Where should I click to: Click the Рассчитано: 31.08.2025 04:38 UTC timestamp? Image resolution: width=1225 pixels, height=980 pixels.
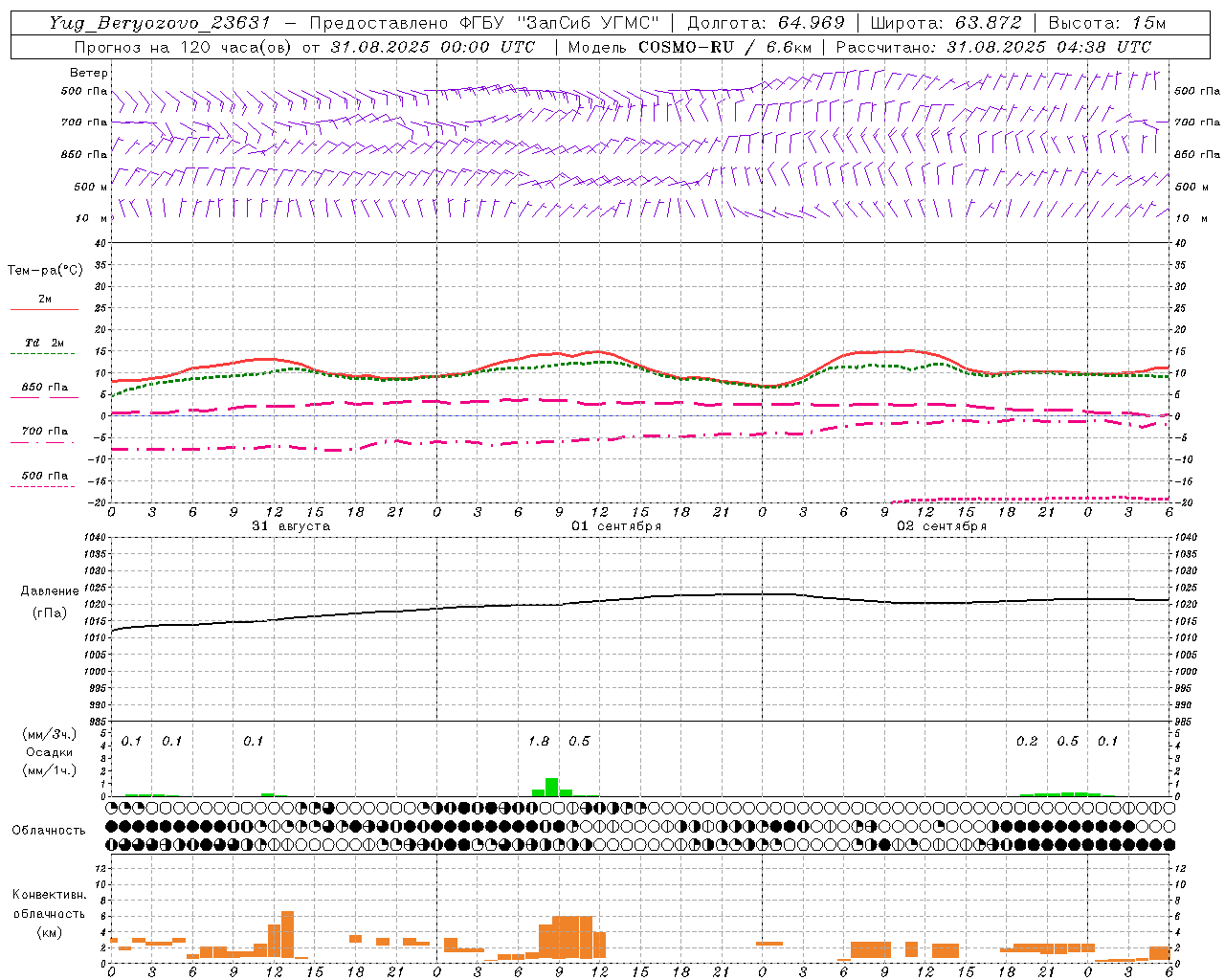point(993,47)
